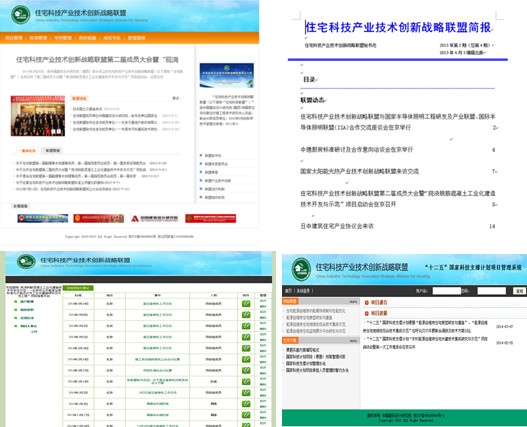Click the green add-record button above the table

78,288
